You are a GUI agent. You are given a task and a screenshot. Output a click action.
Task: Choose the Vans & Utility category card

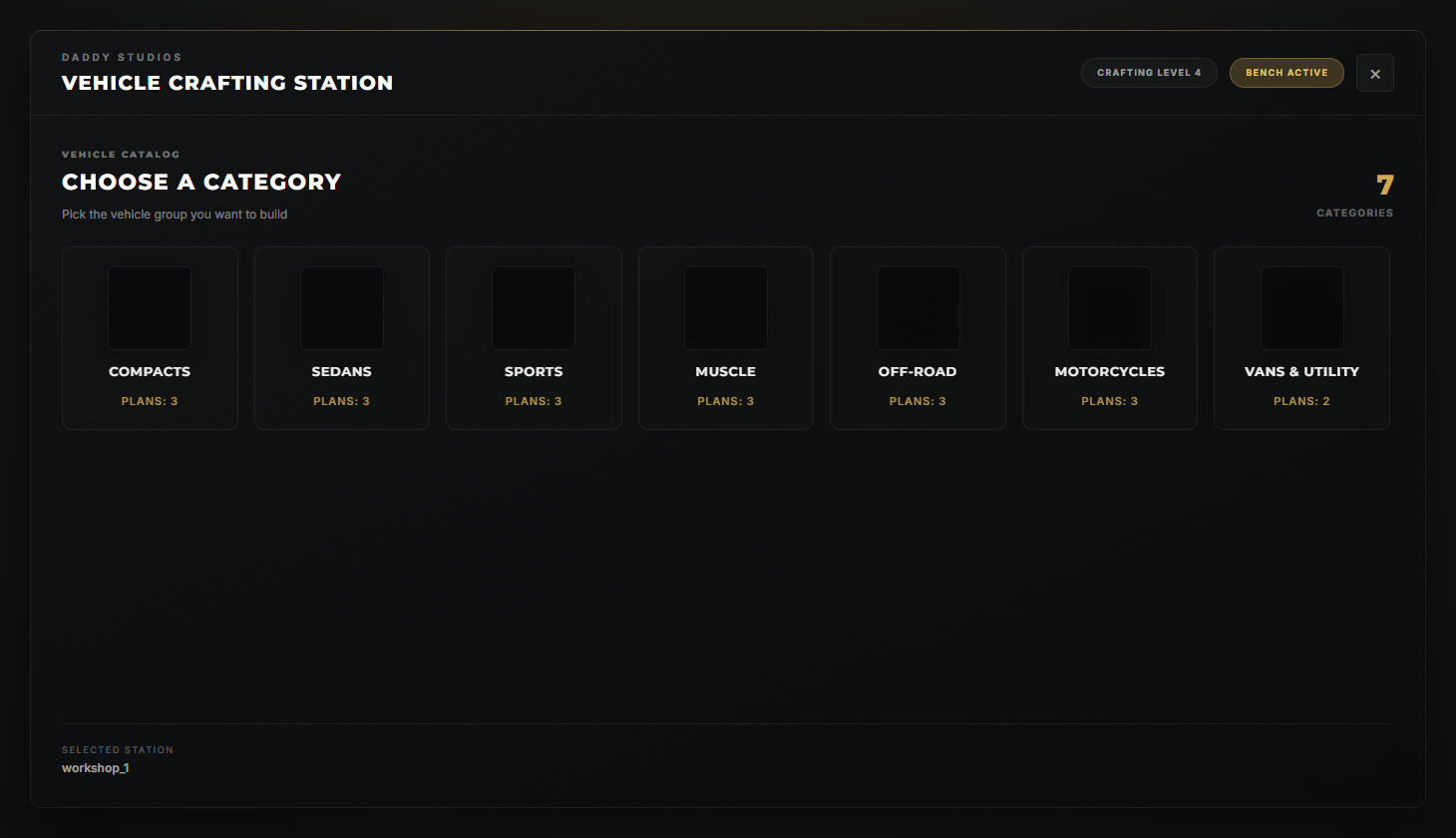tap(1301, 338)
